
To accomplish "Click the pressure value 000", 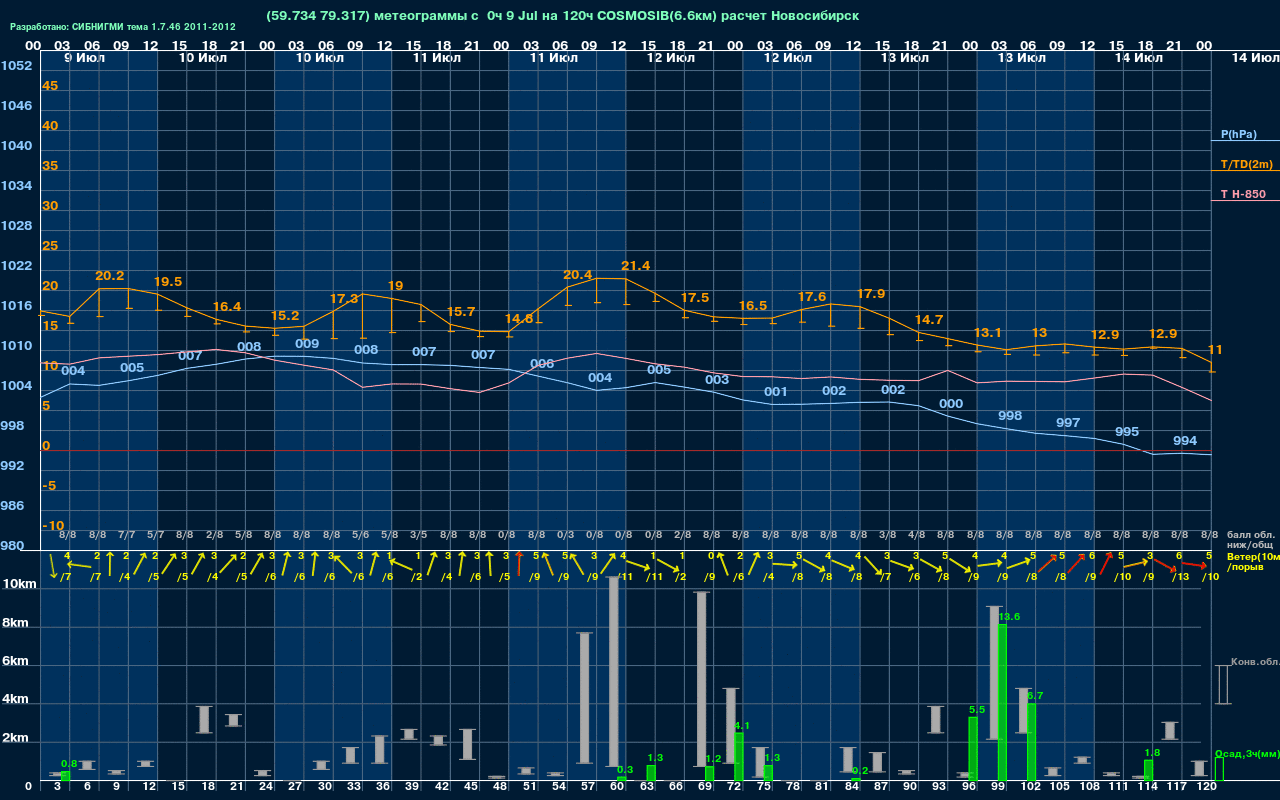I will pyautogui.click(x=952, y=404).
